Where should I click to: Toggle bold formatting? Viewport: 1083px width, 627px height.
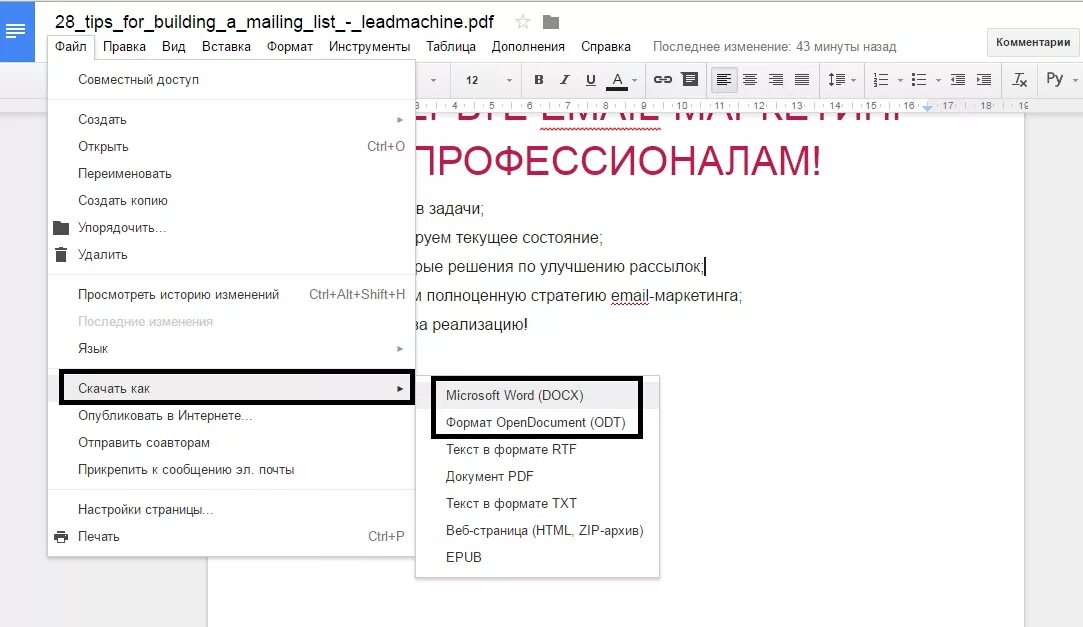click(x=539, y=79)
